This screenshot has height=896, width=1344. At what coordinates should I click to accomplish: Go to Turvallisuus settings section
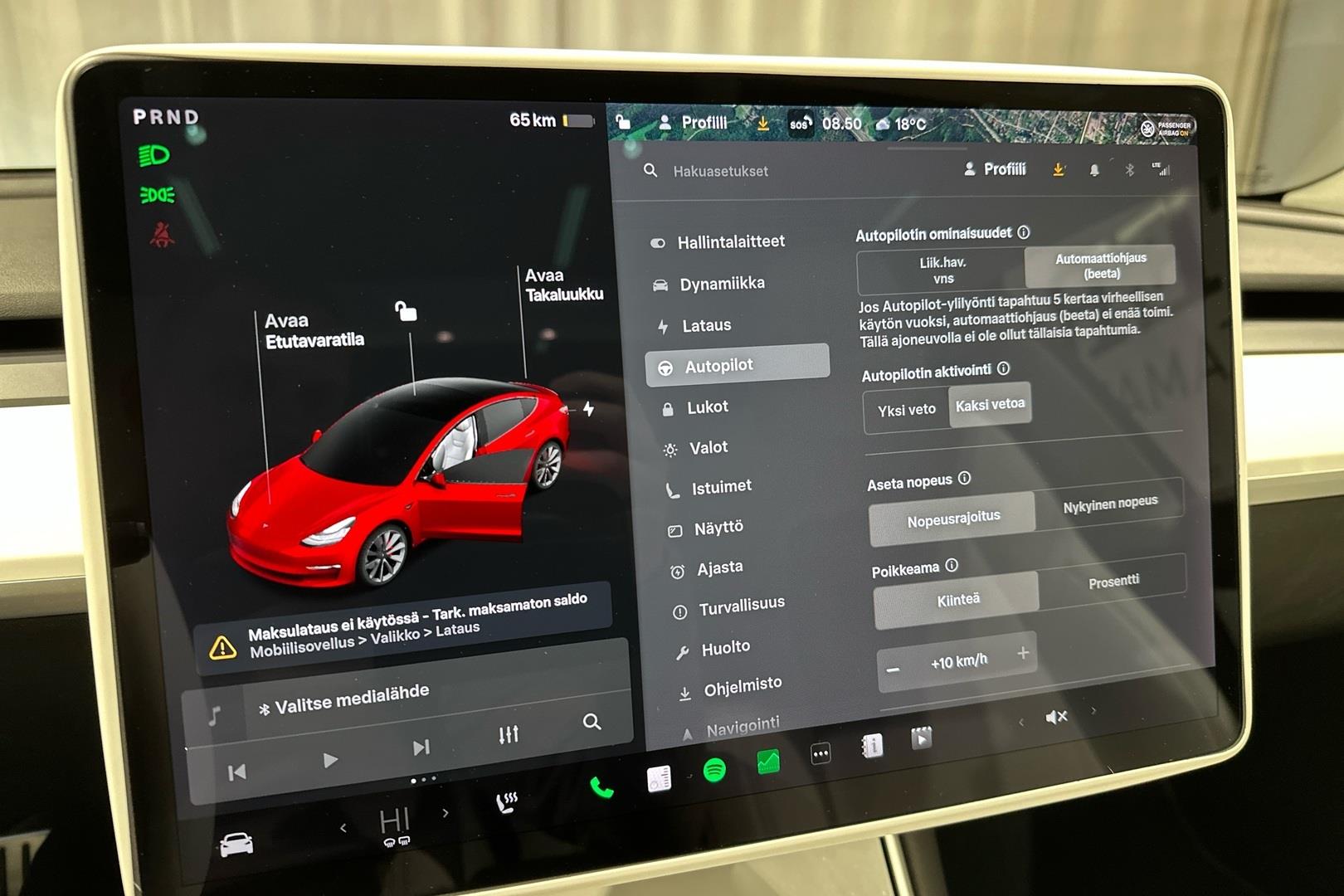[x=741, y=606]
